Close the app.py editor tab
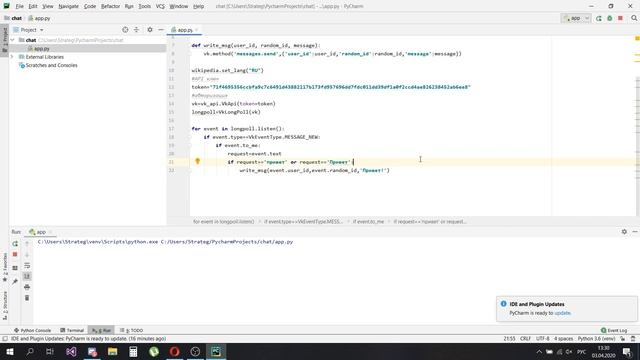The image size is (640, 360). [x=197, y=30]
